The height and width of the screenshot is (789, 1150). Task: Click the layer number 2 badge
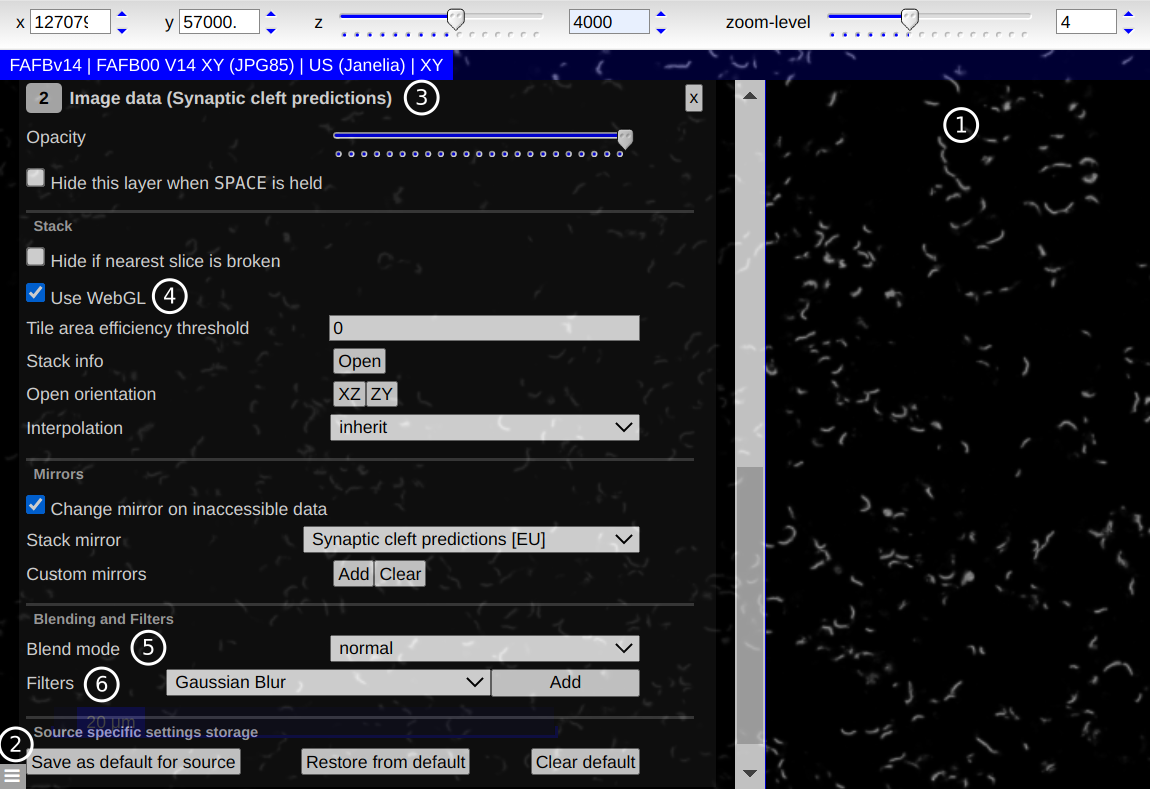point(44,98)
